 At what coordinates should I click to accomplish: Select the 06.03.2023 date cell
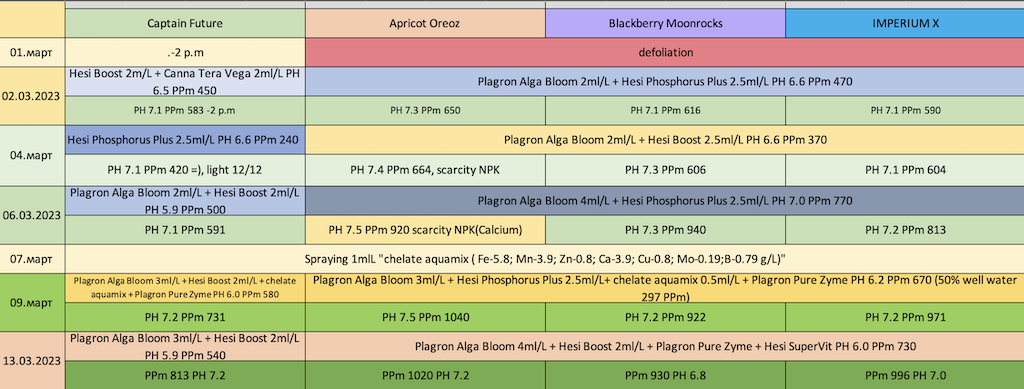click(x=32, y=215)
